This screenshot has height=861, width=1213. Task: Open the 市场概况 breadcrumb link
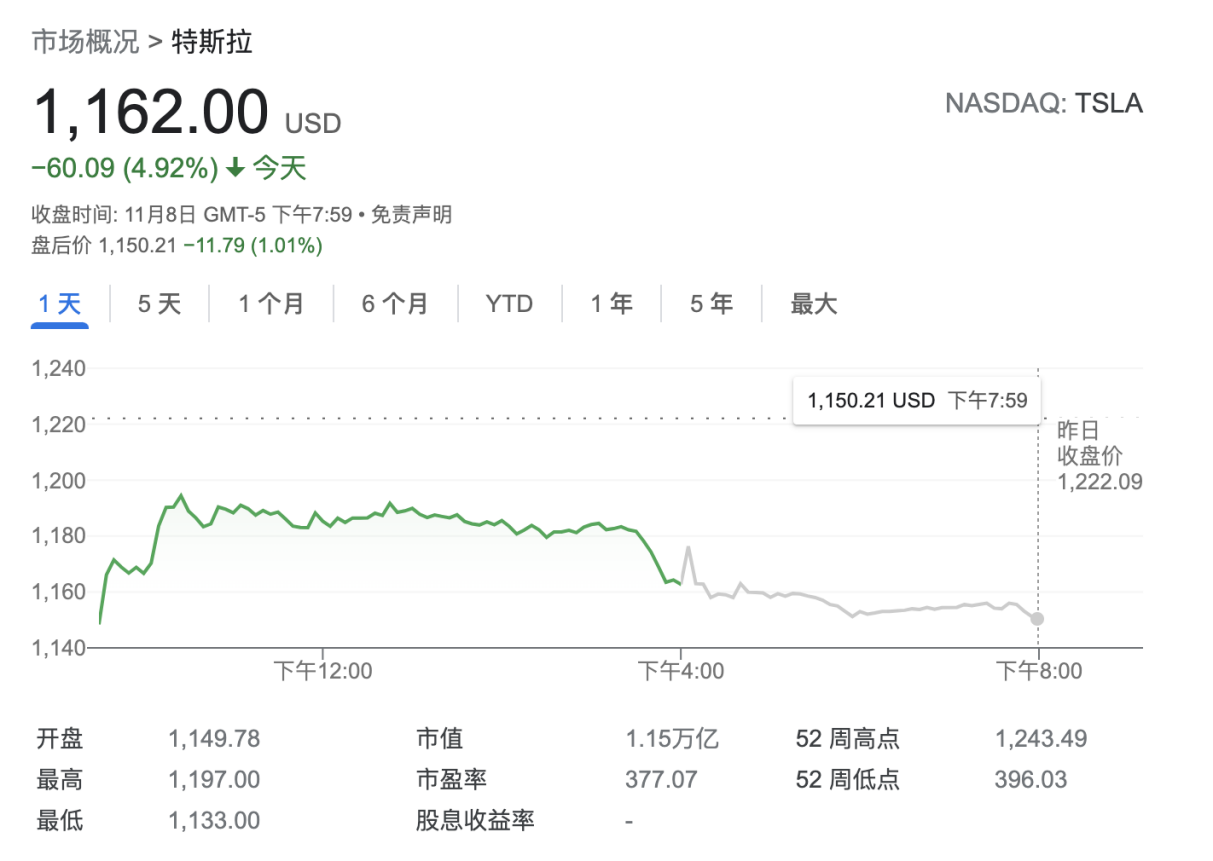[x=85, y=42]
